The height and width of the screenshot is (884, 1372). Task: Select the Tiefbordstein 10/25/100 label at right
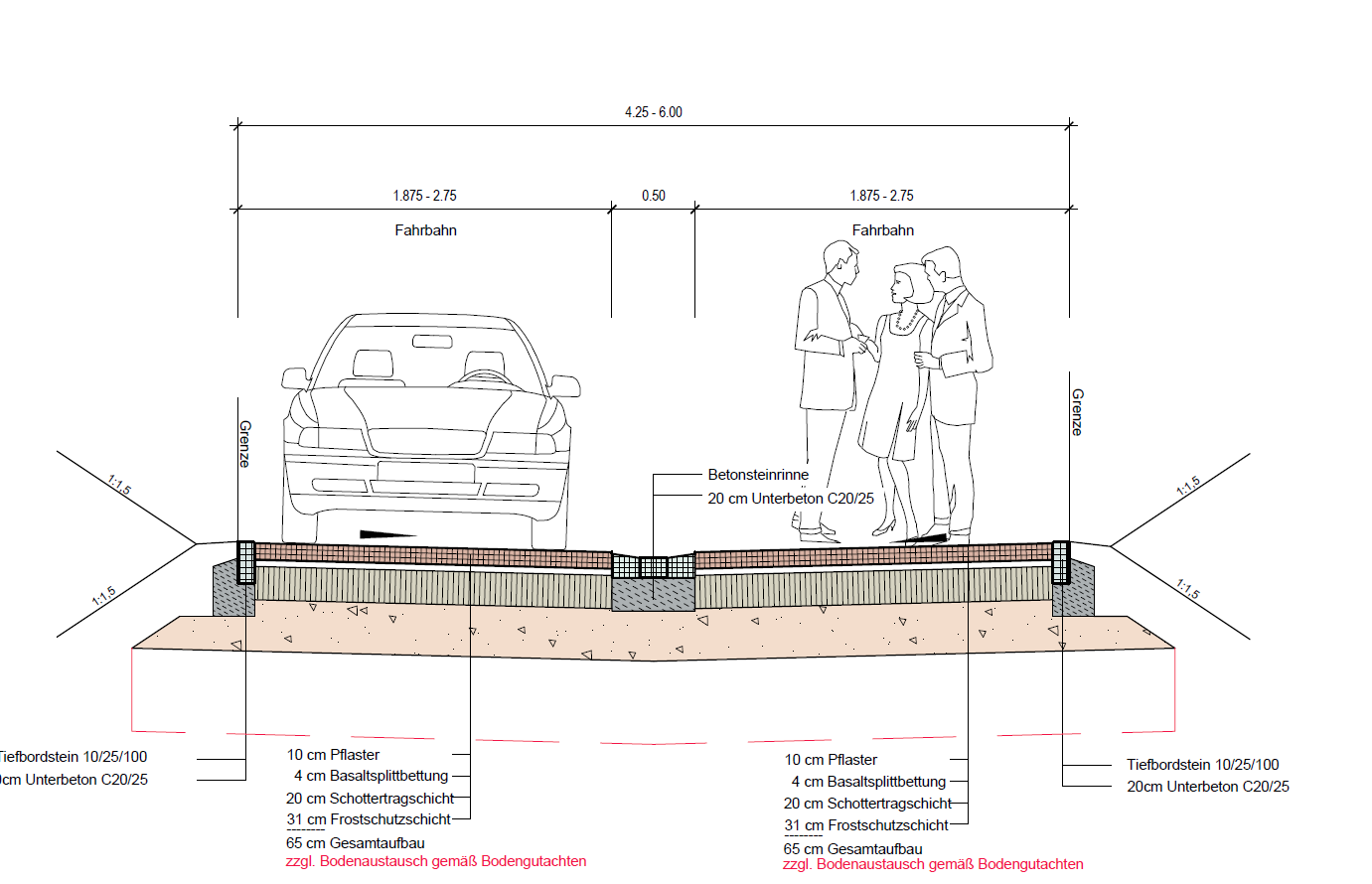tap(1202, 765)
